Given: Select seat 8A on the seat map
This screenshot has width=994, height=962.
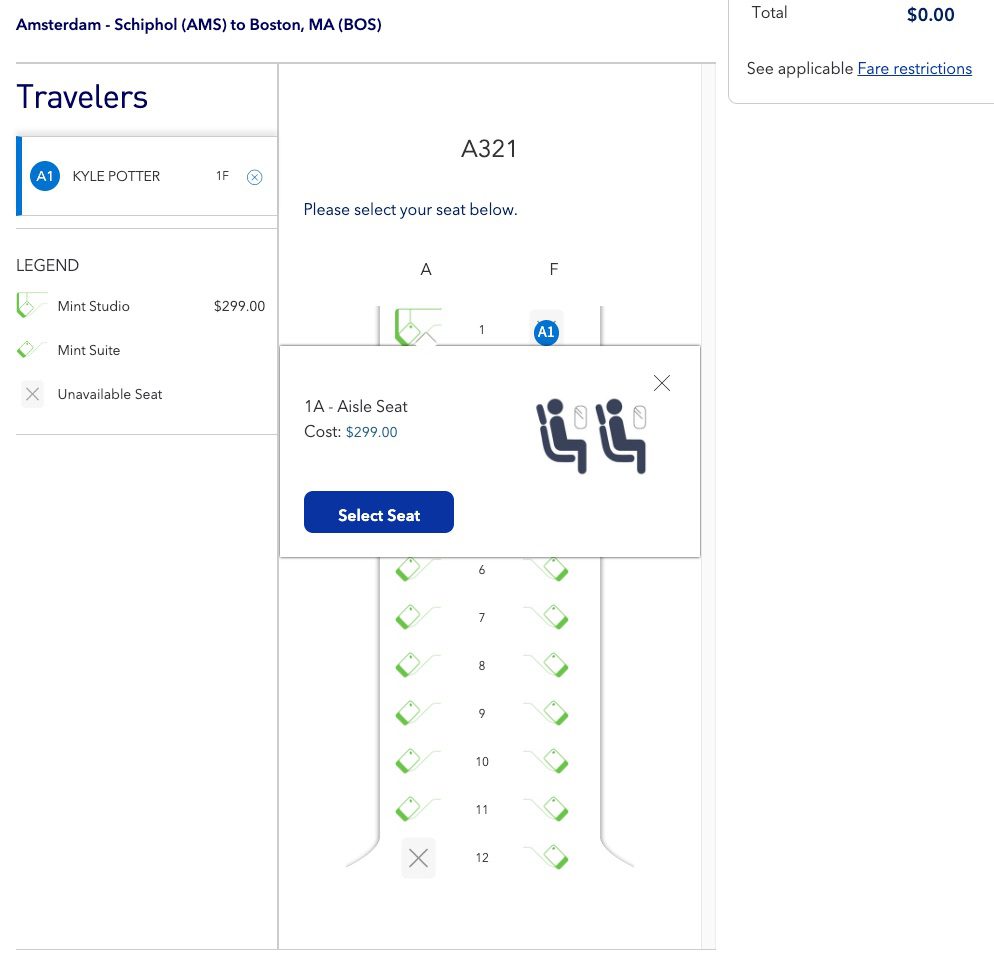Looking at the screenshot, I should click(x=410, y=664).
